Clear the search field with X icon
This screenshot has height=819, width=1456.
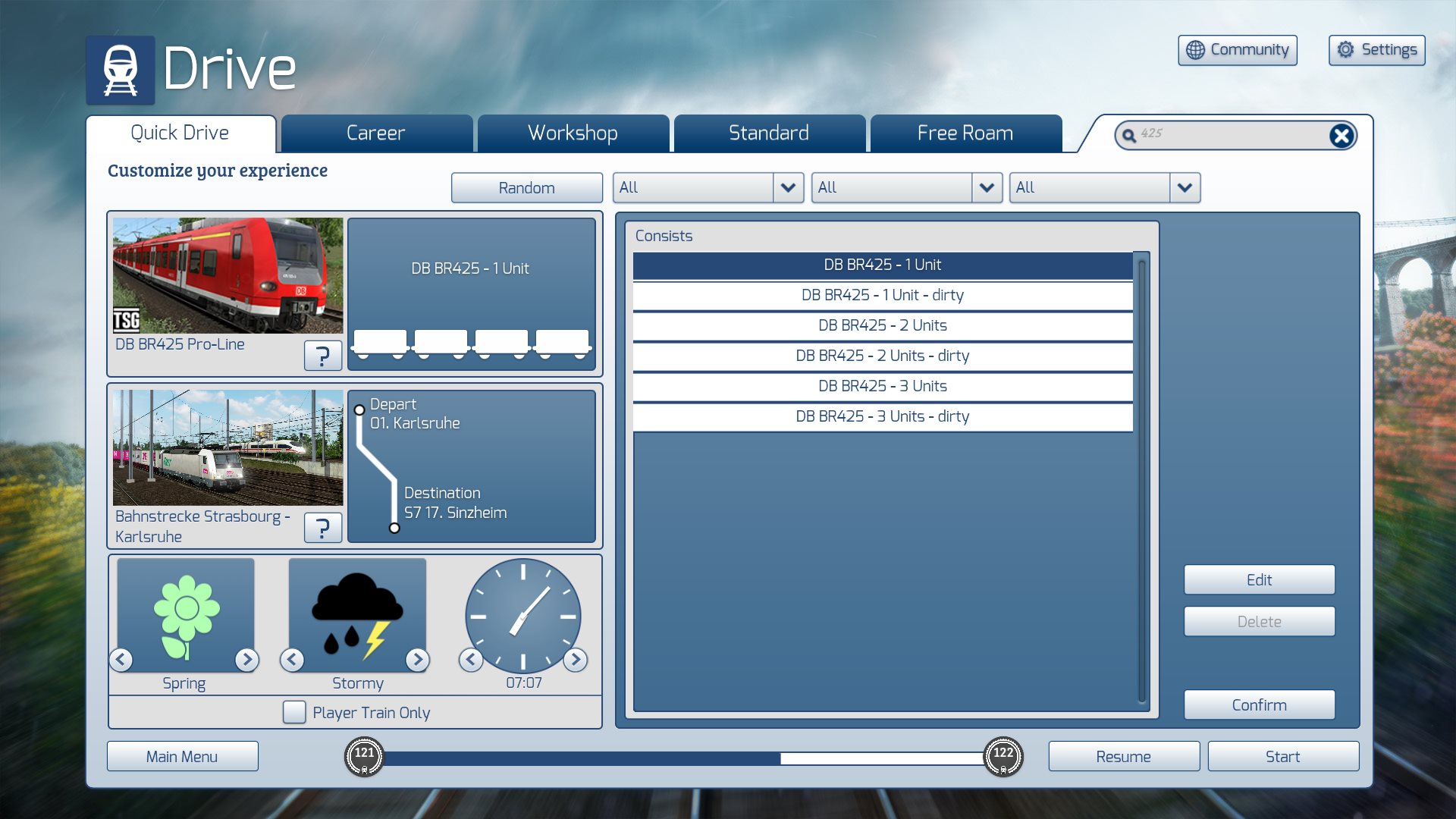pyautogui.click(x=1341, y=136)
